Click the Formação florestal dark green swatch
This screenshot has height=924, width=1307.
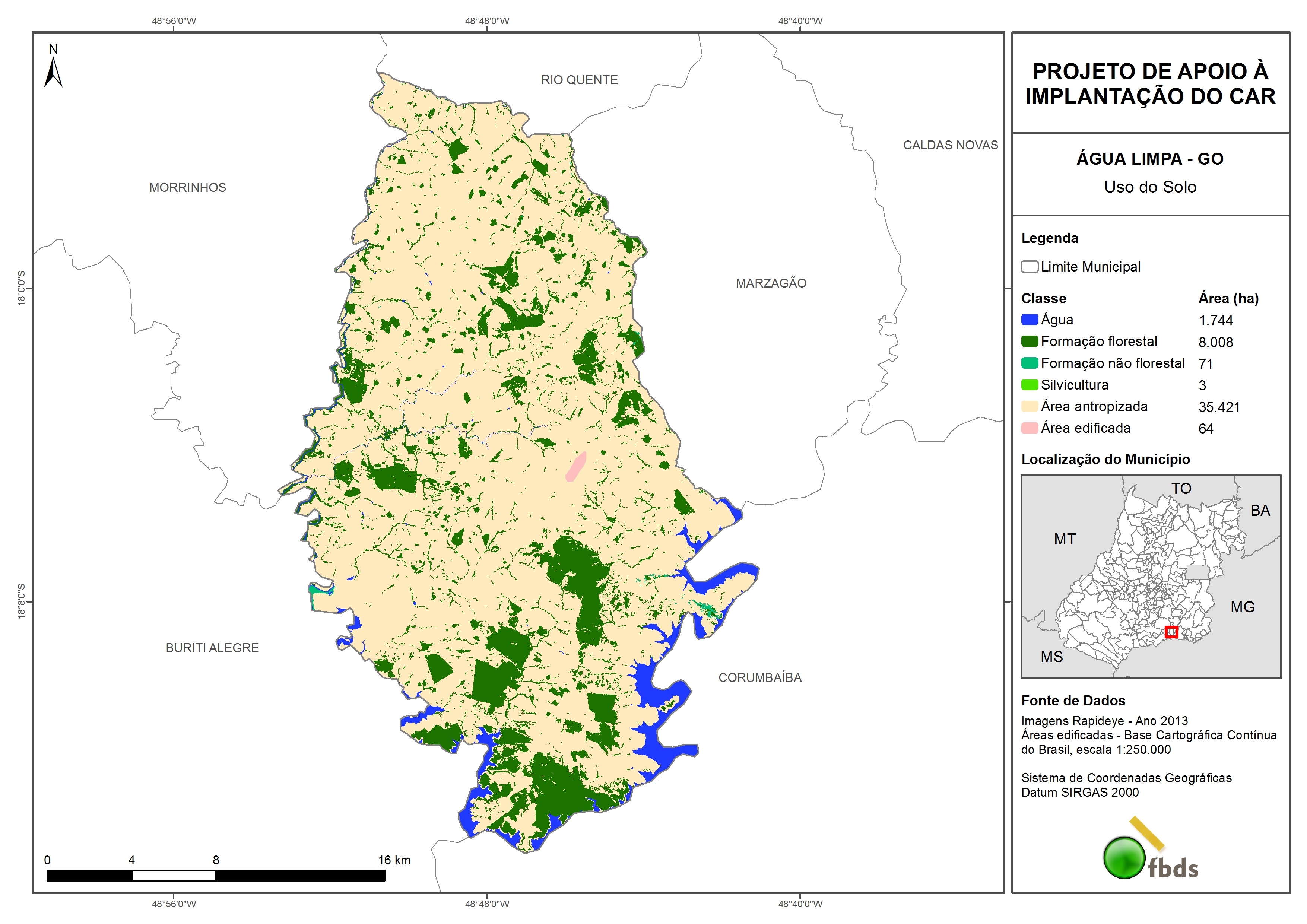click(1029, 342)
